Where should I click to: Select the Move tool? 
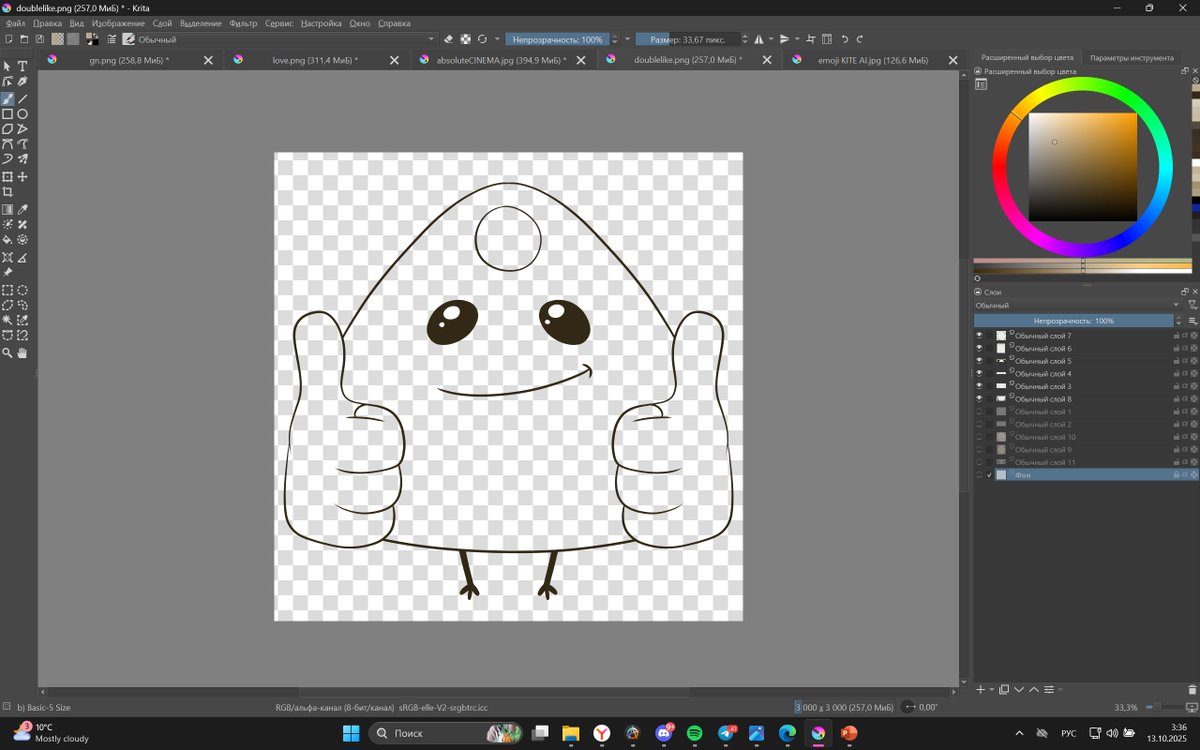[22, 177]
